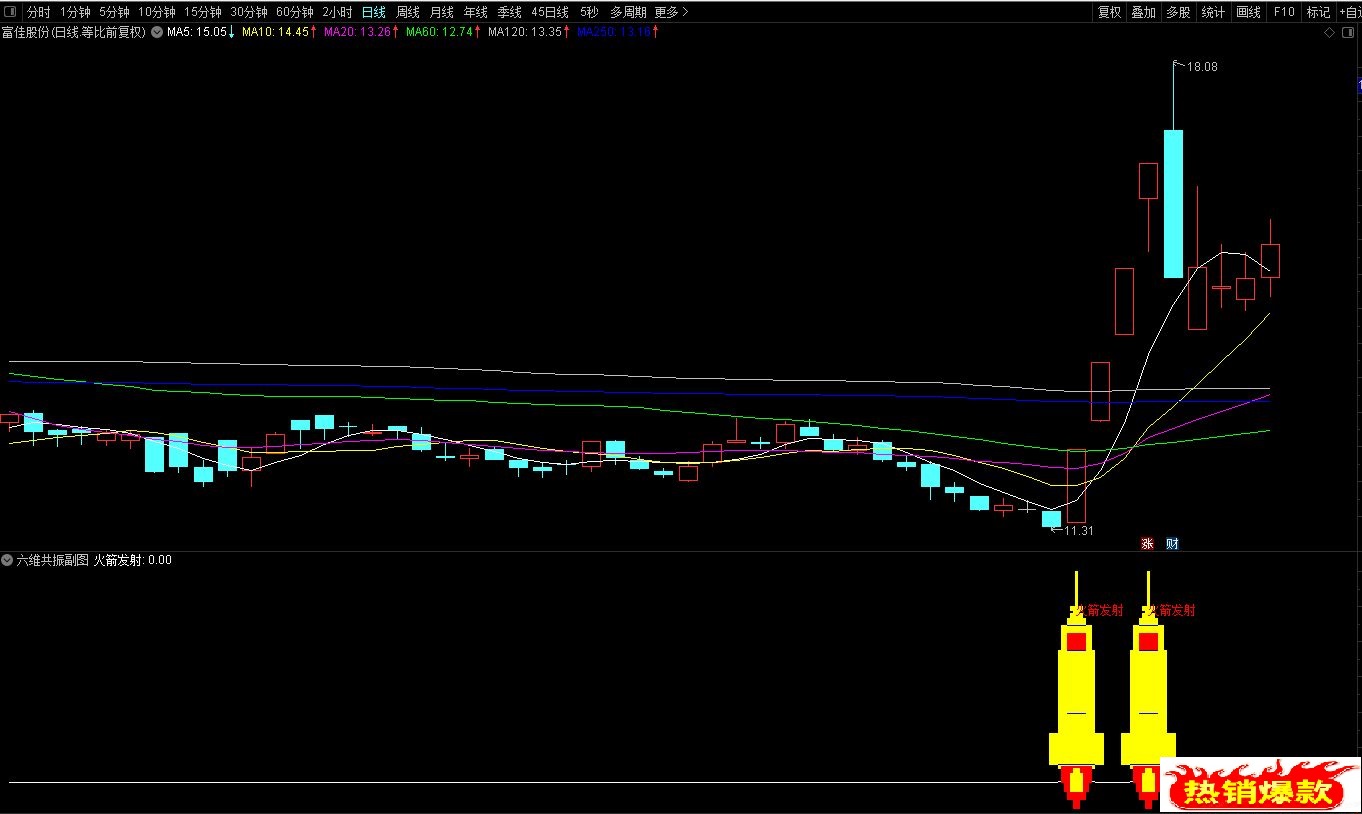Click the 统计 statistics button

coord(1213,12)
